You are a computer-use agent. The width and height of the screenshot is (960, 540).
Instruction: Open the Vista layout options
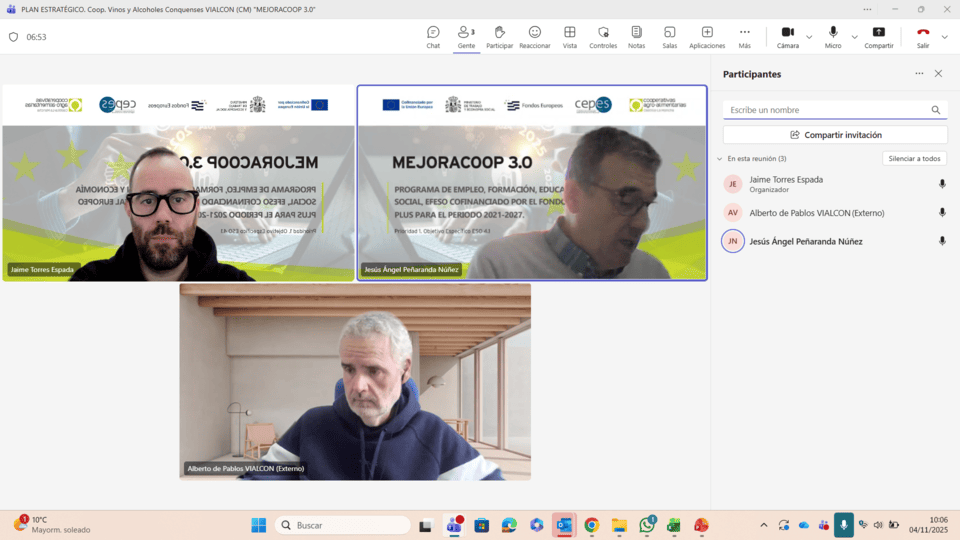tap(569, 37)
